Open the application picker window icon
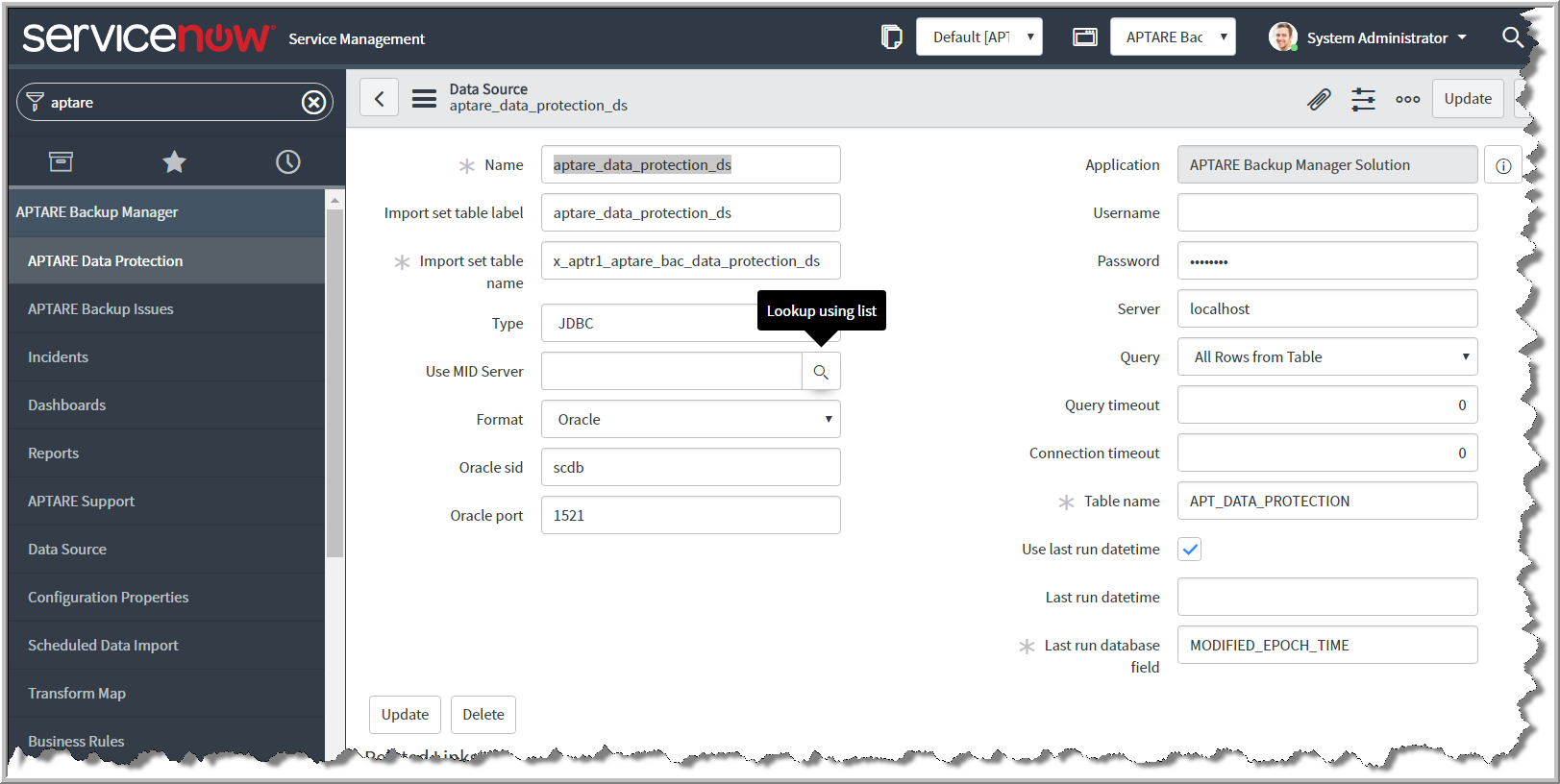Screen dimensions: 1560x784 tap(1085, 37)
